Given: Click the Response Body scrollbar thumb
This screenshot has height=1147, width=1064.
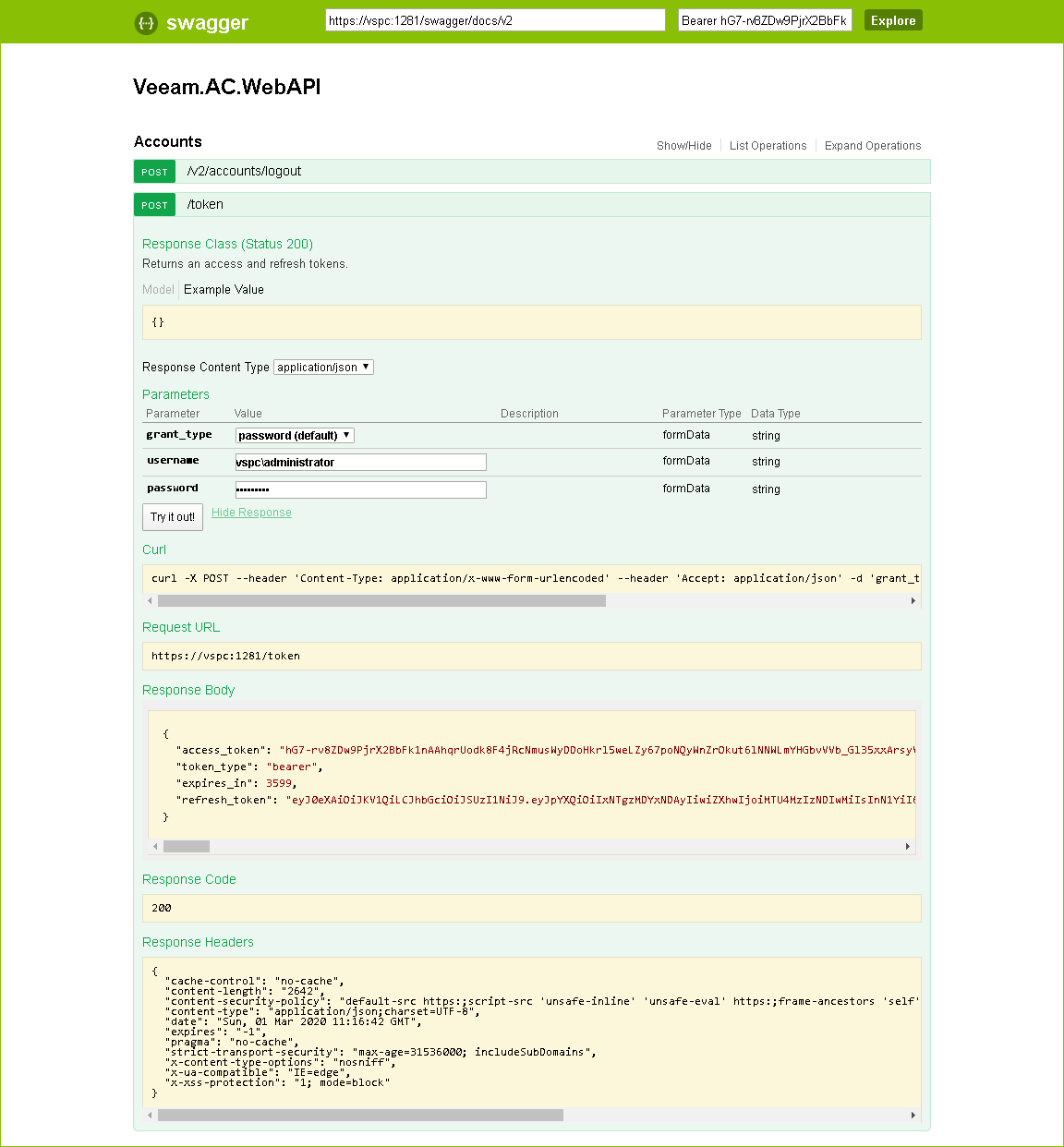Looking at the screenshot, I should [x=187, y=846].
